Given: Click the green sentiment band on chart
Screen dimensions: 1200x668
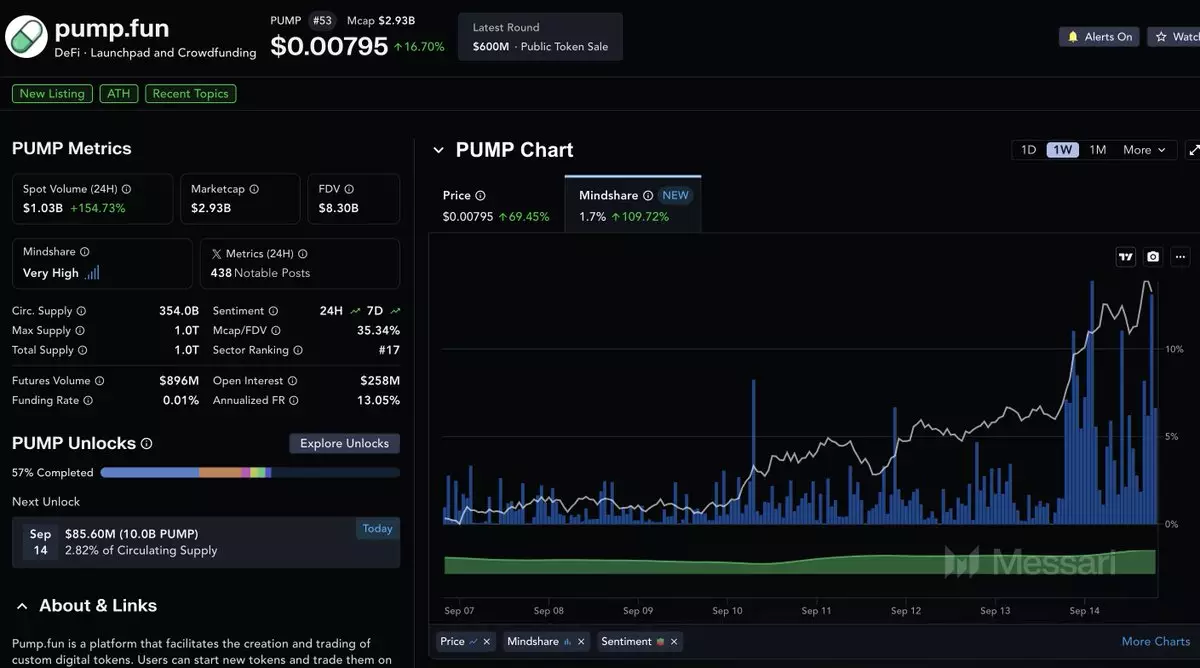Looking at the screenshot, I should point(800,563).
